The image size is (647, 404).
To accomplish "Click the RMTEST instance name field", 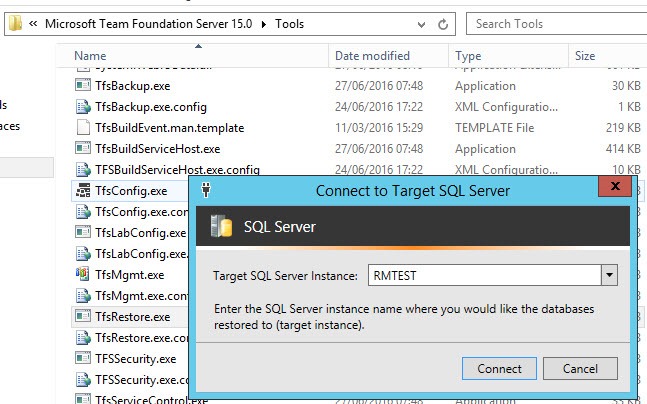I will [484, 275].
